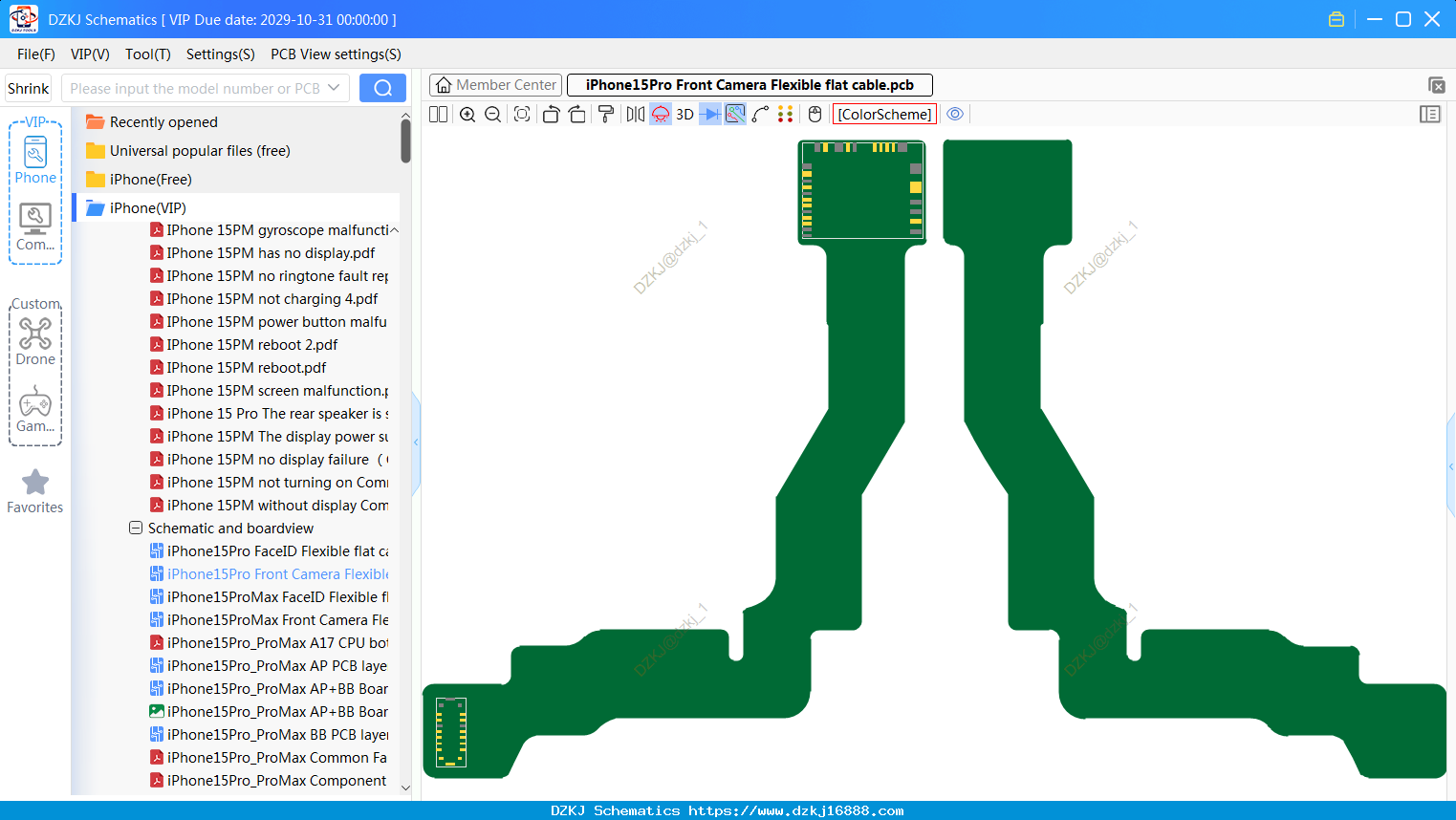Select the Drone category icon
Viewport: 1456px width, 820px height.
tap(35, 342)
